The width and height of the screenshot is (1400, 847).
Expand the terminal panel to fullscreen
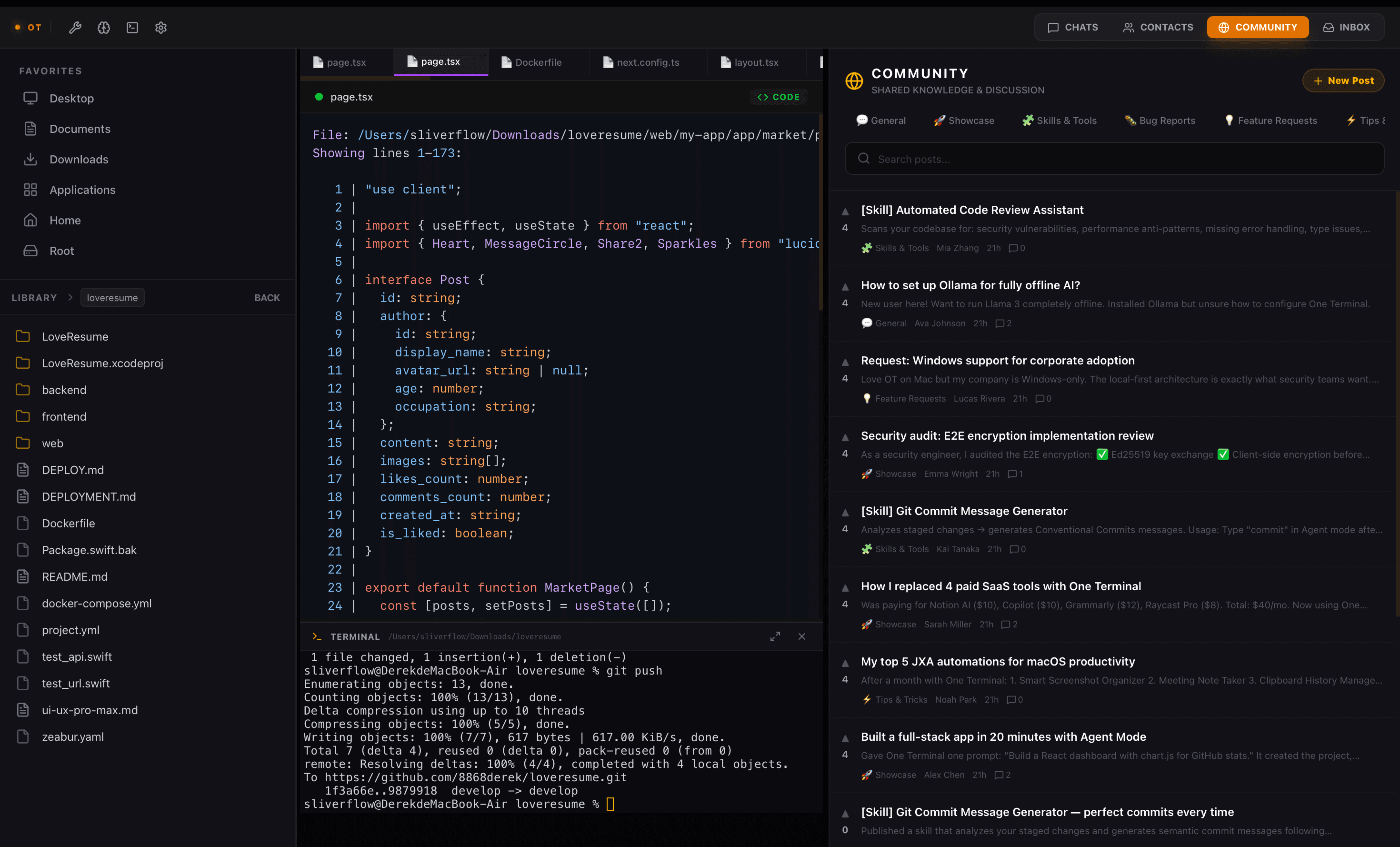775,636
